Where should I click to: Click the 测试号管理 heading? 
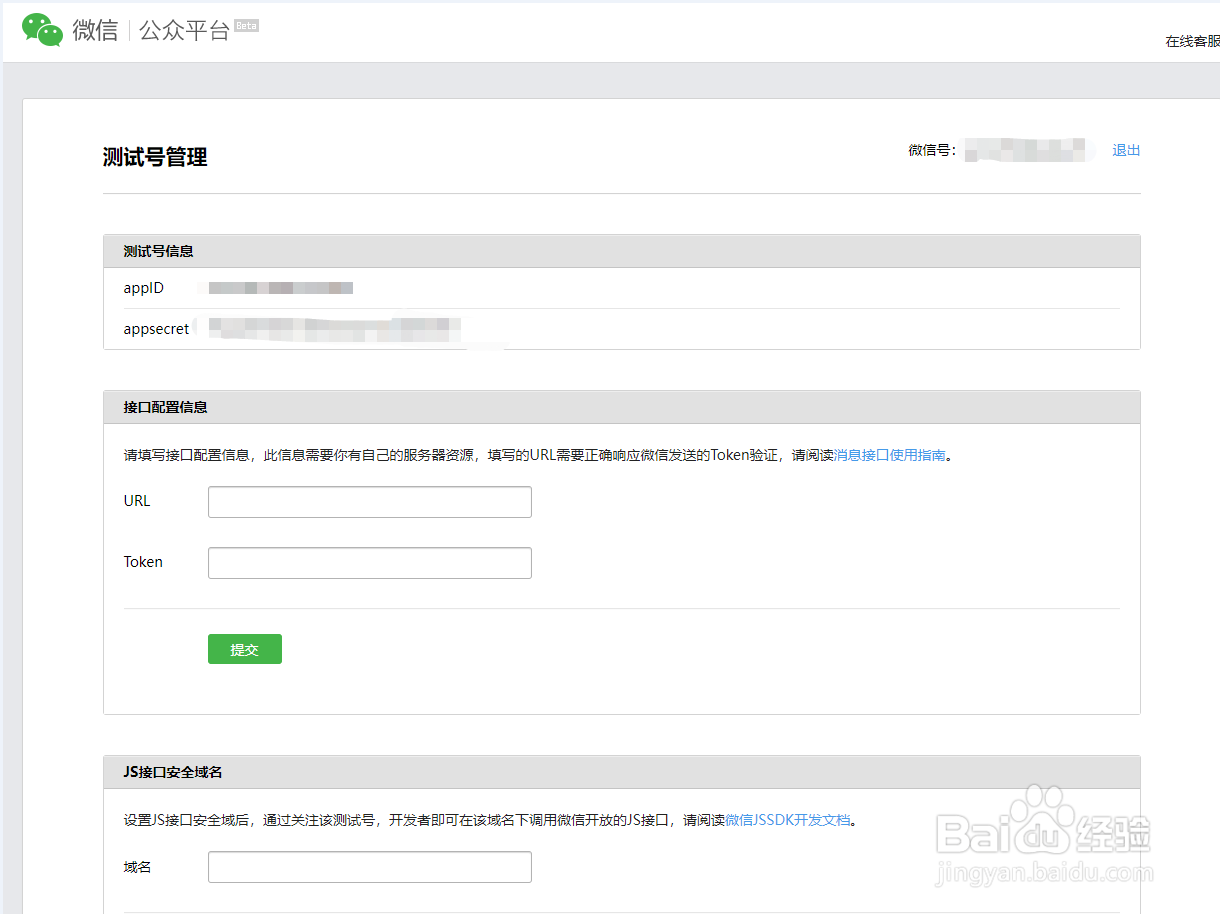click(x=155, y=157)
